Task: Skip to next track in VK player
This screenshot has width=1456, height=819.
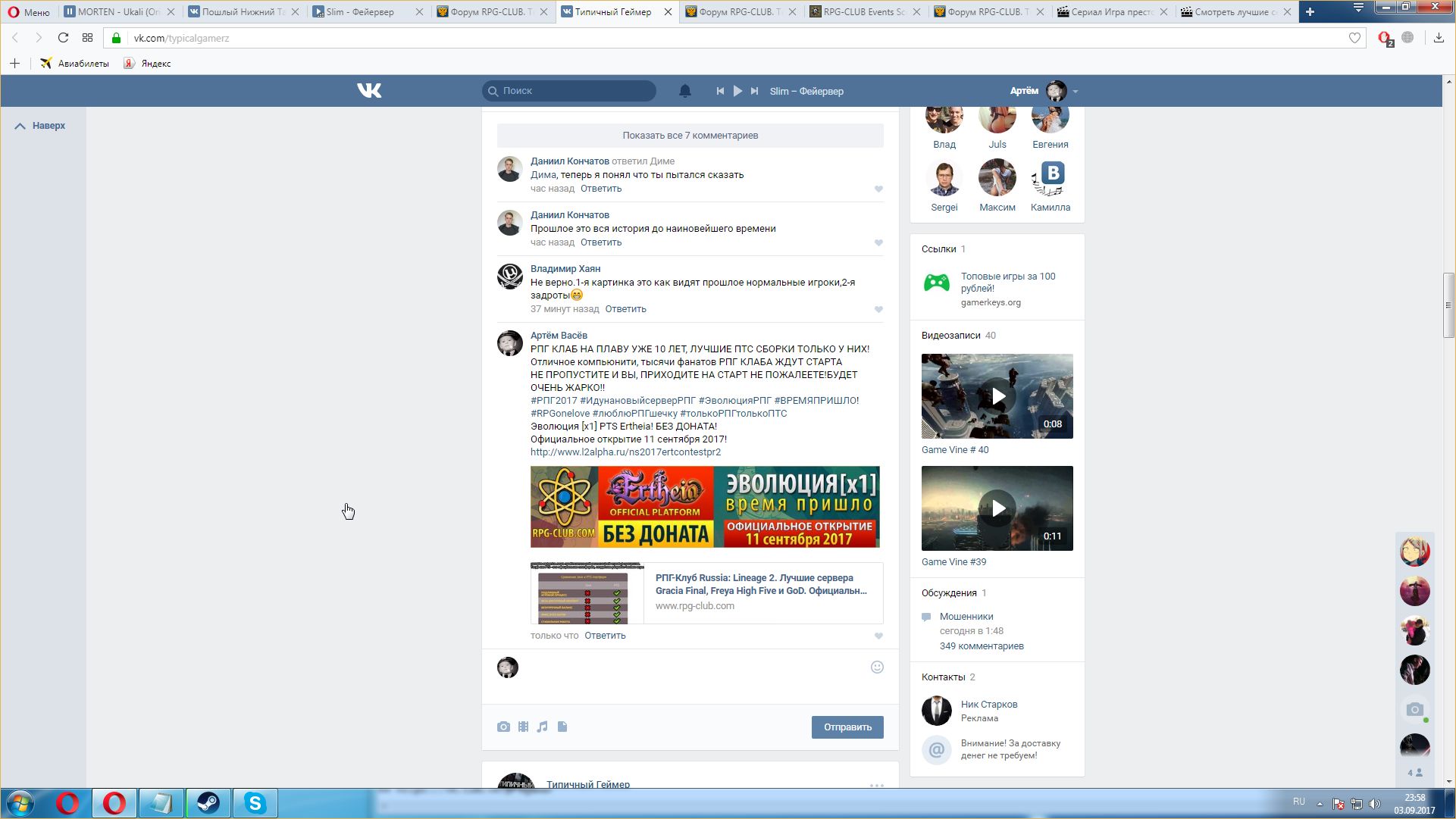Action: pos(754,91)
